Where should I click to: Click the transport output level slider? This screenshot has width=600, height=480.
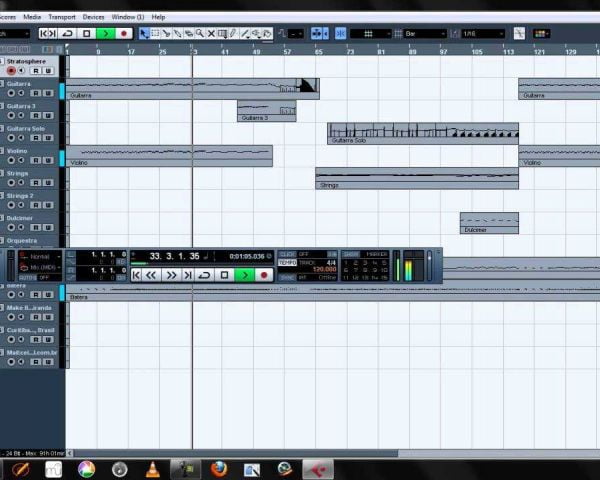click(429, 266)
